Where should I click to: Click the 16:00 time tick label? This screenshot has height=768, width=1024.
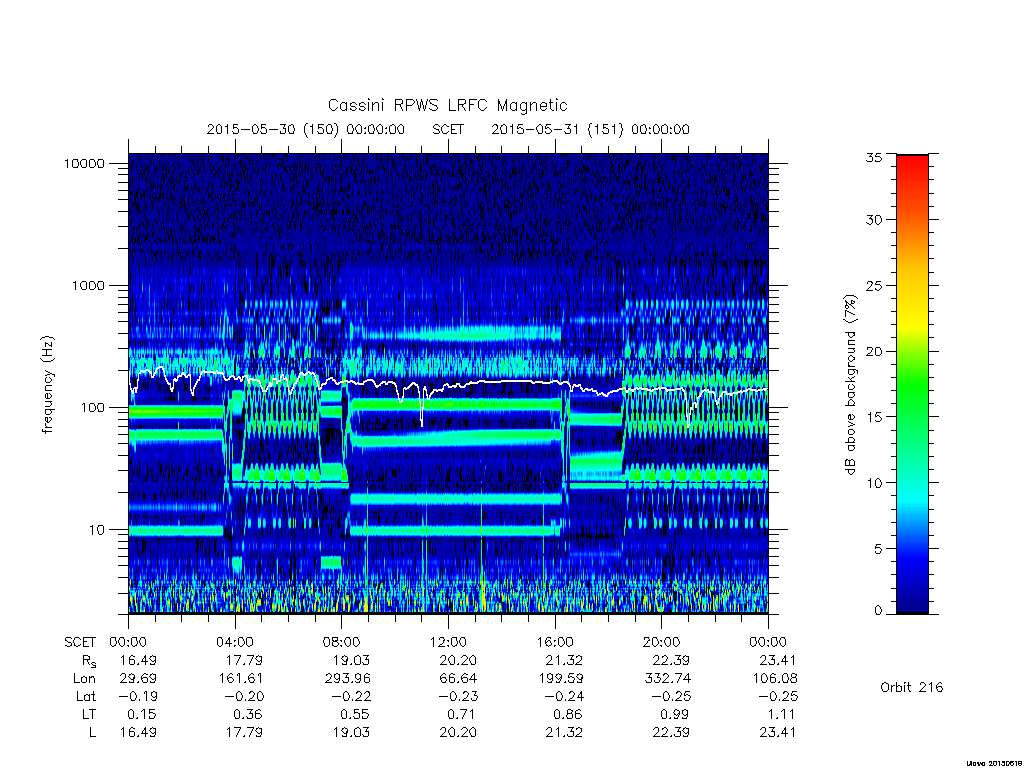(555, 643)
